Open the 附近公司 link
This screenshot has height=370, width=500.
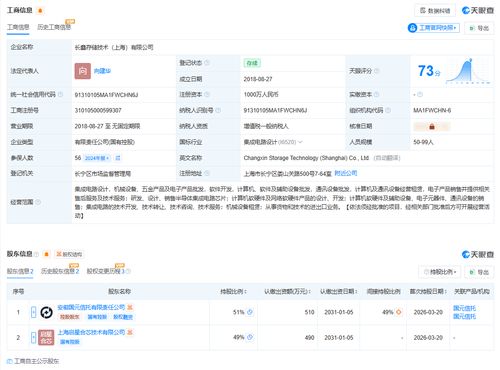(346, 173)
